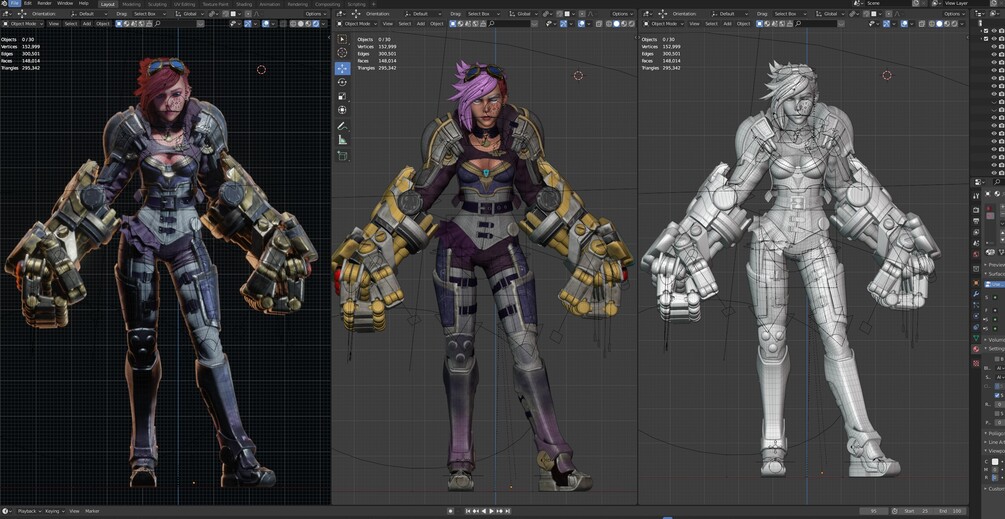The height and width of the screenshot is (519, 1005).
Task: Toggle overlays in left viewport header
Action: (265, 23)
